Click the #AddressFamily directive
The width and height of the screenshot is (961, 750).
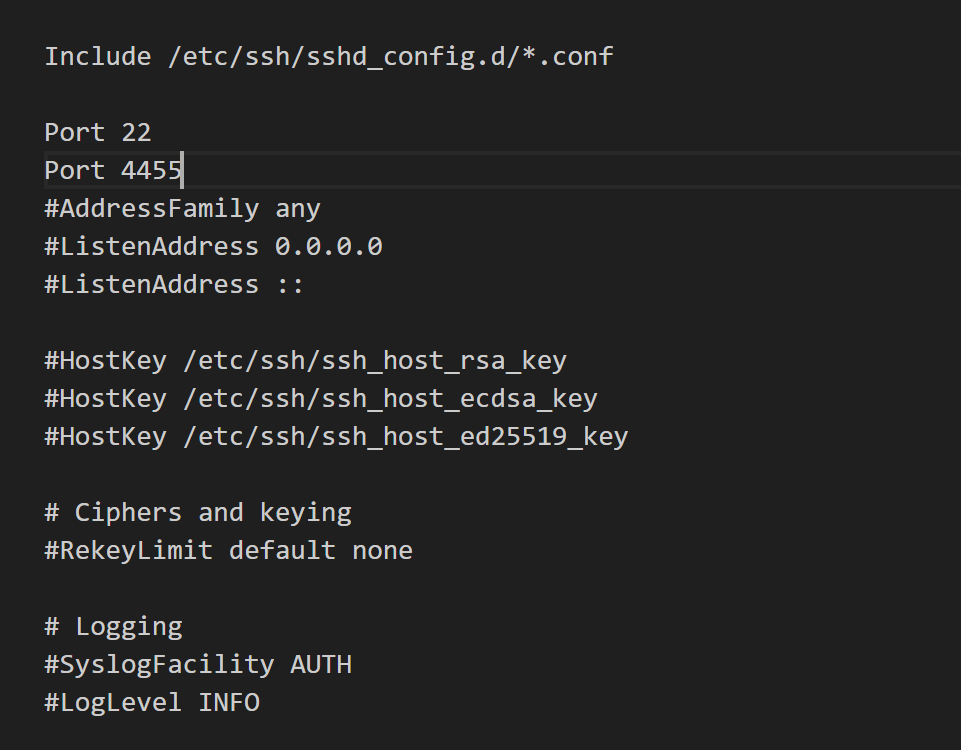pos(151,209)
